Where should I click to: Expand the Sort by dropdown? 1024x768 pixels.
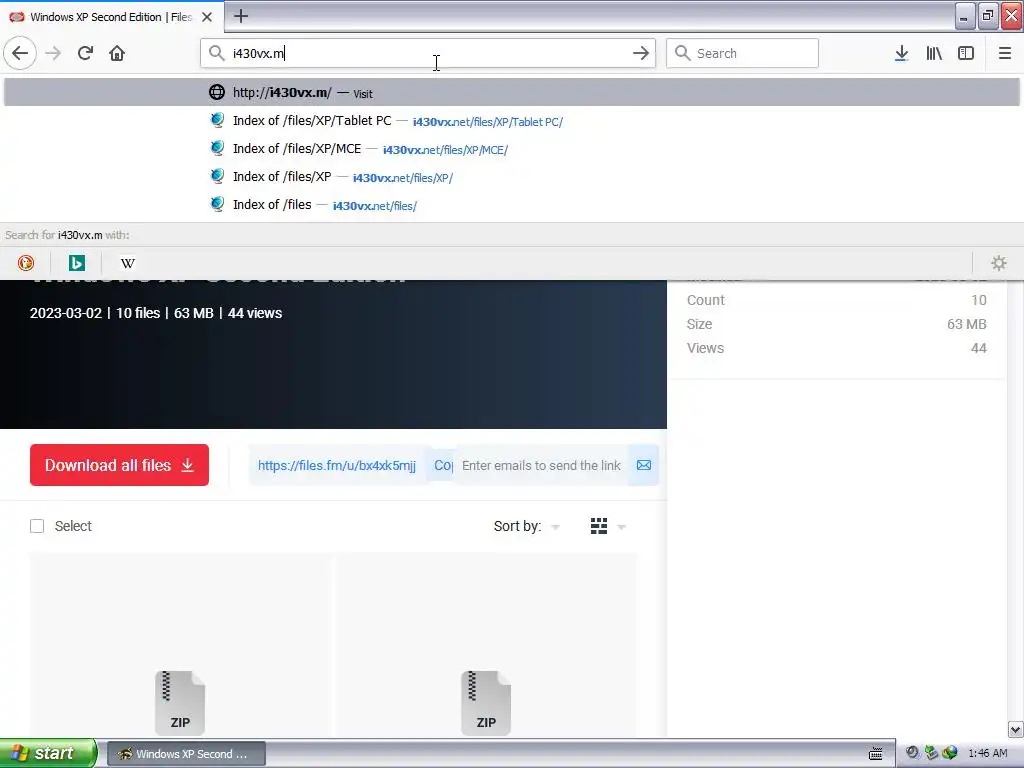(x=526, y=526)
